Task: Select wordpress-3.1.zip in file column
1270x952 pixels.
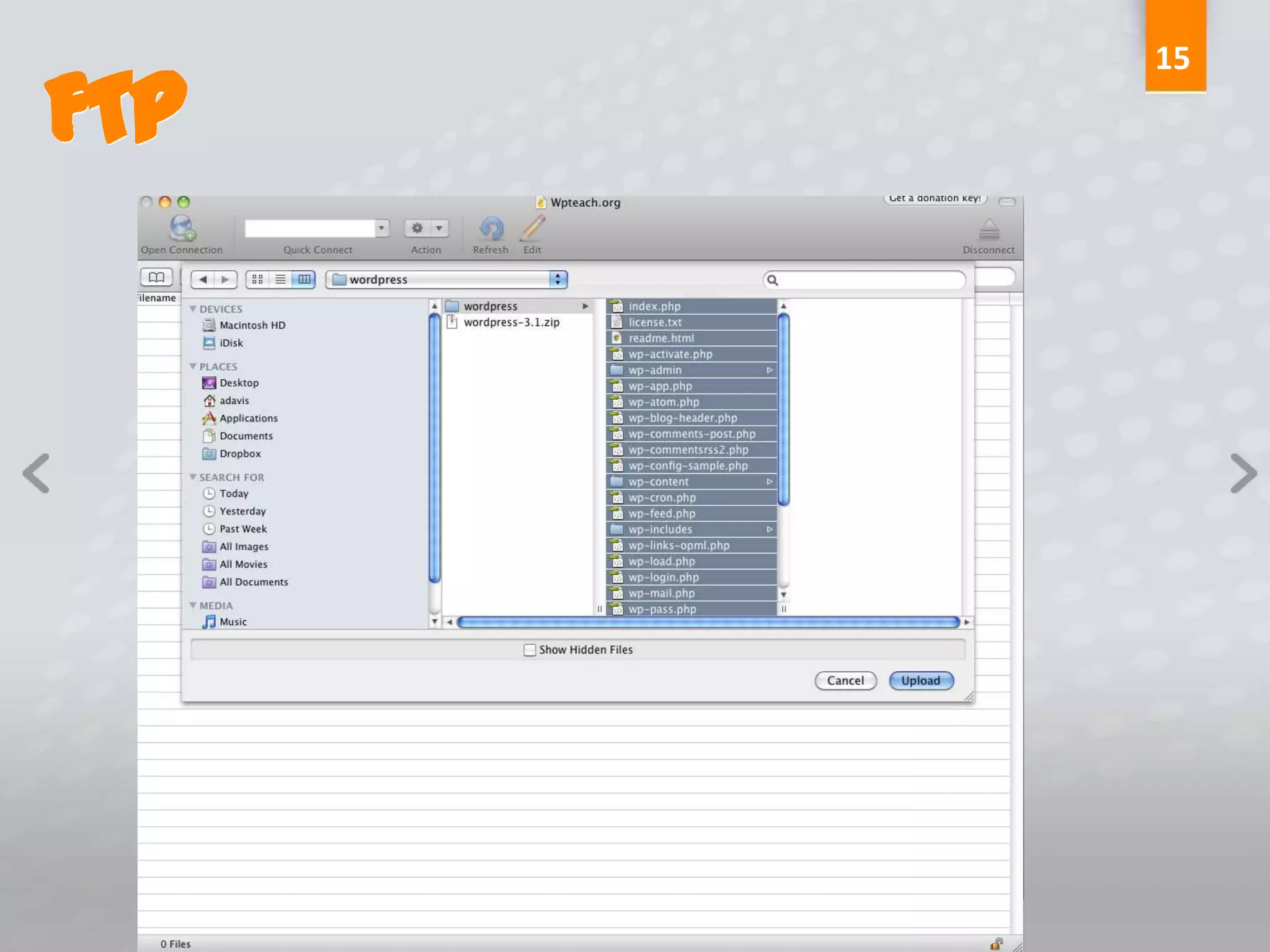Action: 511,322
